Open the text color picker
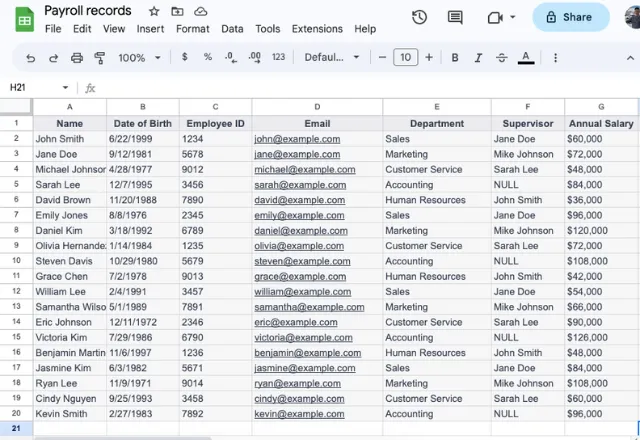Image resolution: width=640 pixels, height=440 pixels. 526,58
